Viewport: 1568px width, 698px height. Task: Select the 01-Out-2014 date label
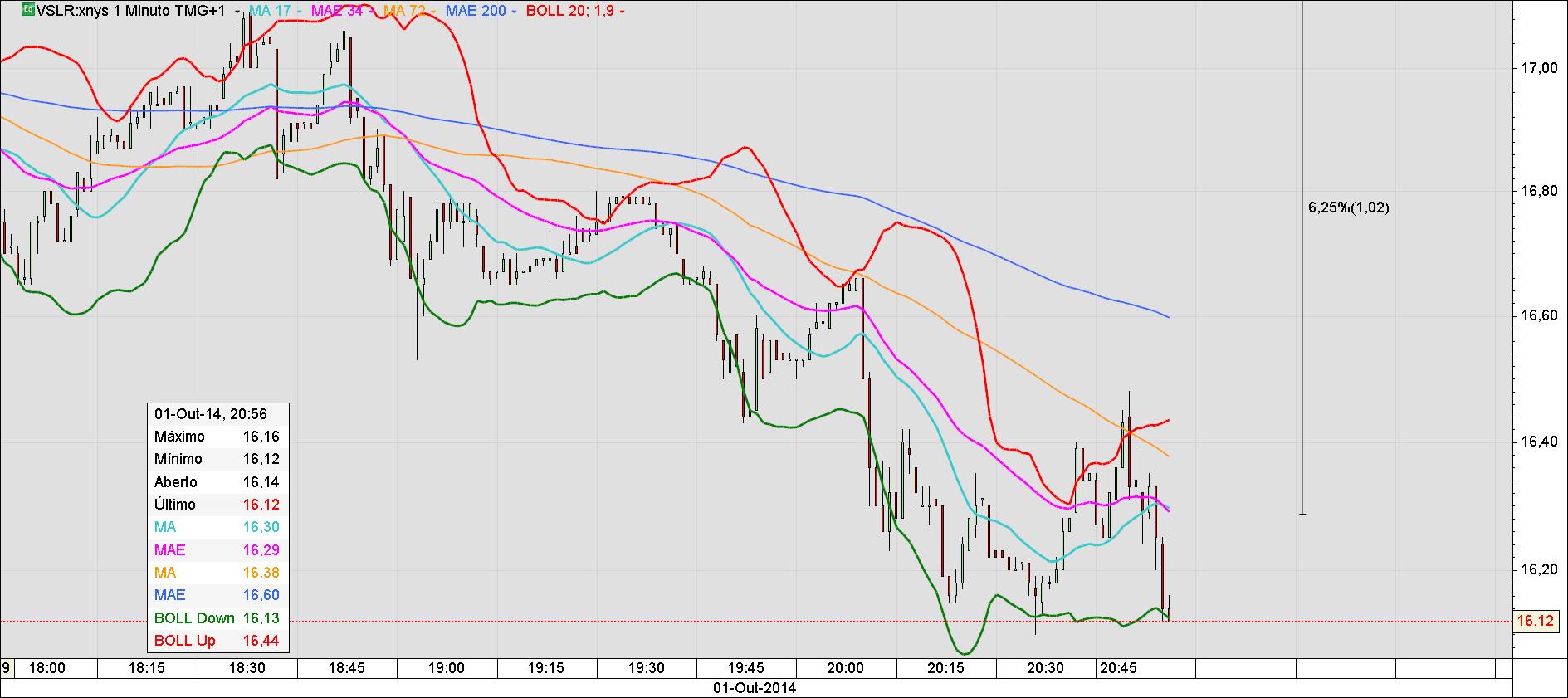click(754, 688)
